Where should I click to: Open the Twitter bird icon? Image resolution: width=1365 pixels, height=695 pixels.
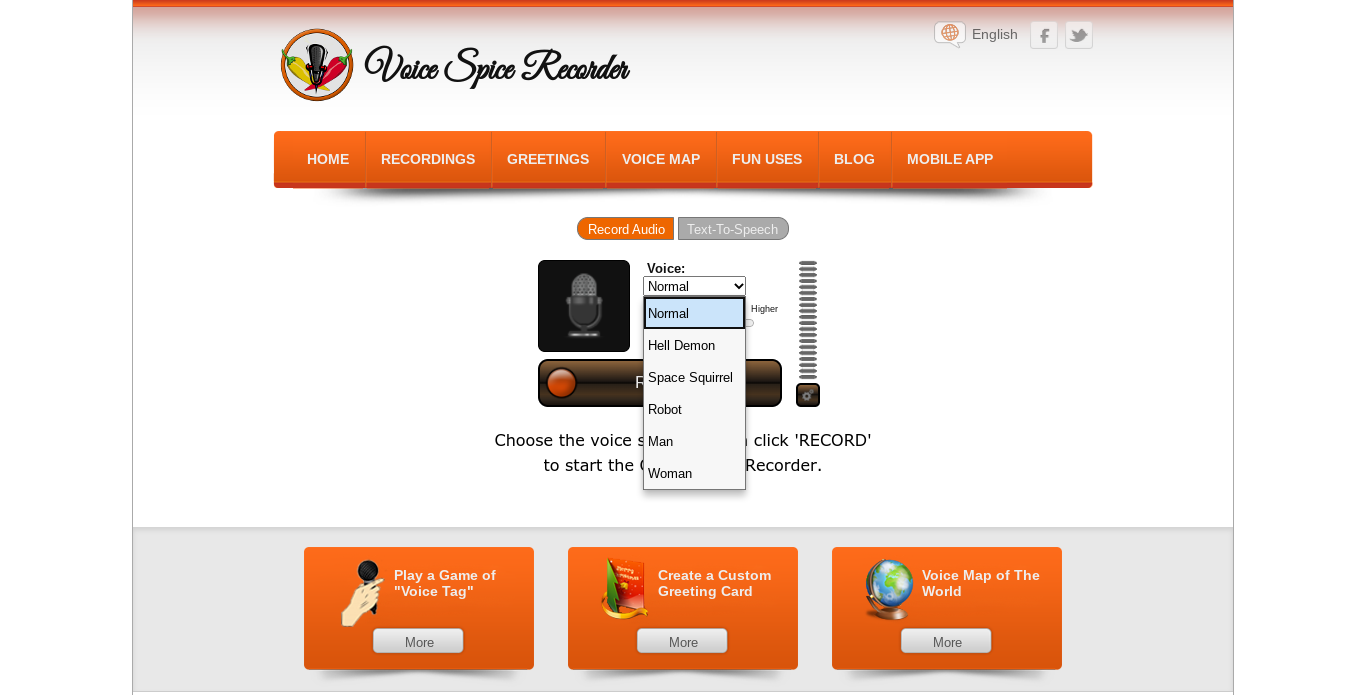1079,35
